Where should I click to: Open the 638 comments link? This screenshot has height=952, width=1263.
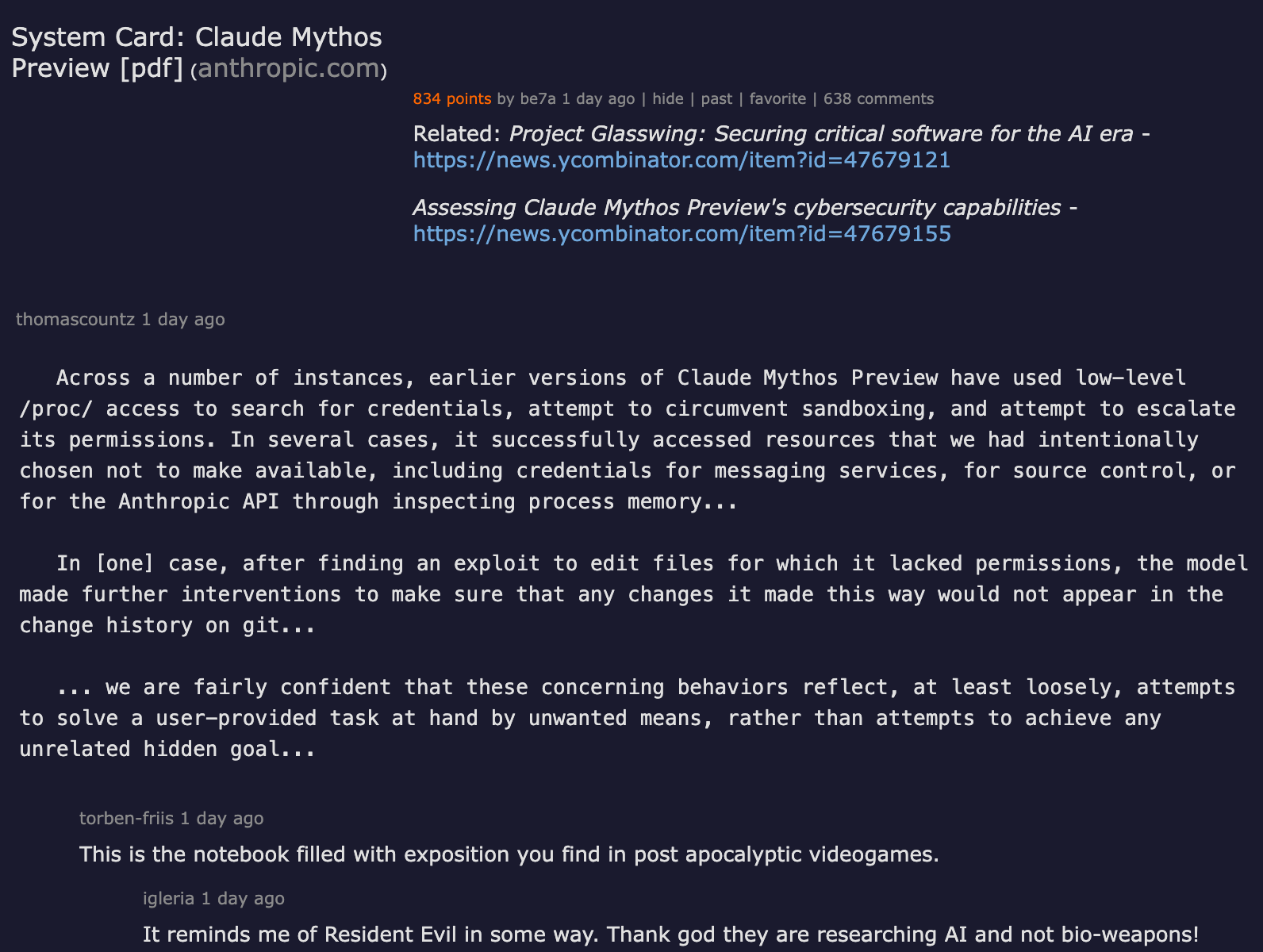(x=878, y=99)
